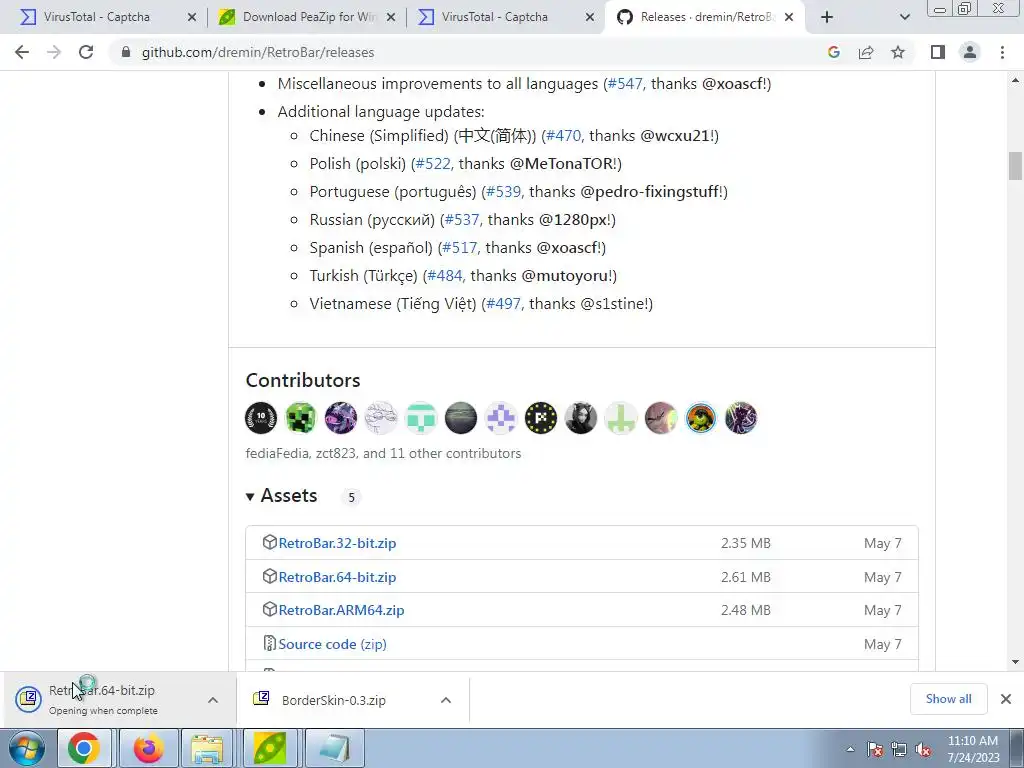Select the Releases dremin/RetroBar tab
The image size is (1024, 768).
coord(705,17)
